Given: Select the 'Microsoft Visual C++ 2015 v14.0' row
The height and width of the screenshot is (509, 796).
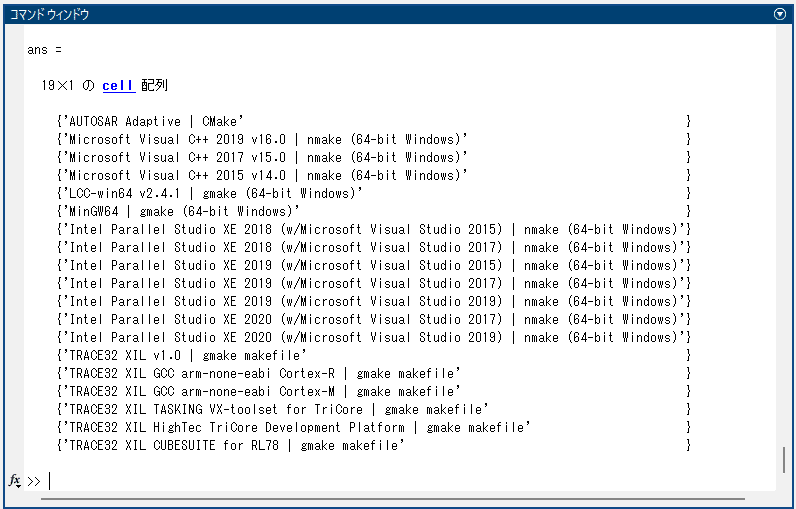Looking at the screenshot, I should pyautogui.click(x=374, y=175).
